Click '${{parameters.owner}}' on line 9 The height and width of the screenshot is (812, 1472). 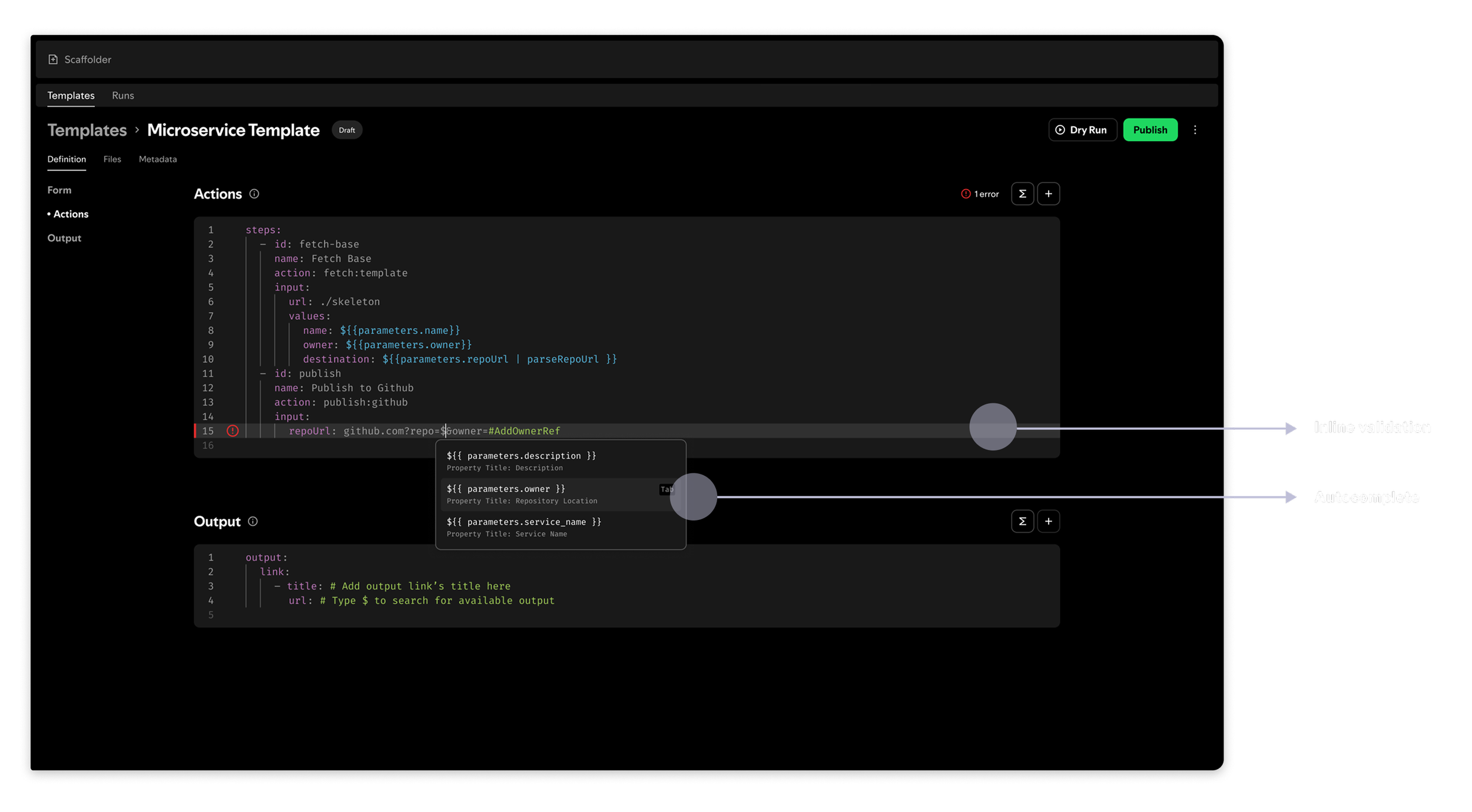click(x=409, y=345)
